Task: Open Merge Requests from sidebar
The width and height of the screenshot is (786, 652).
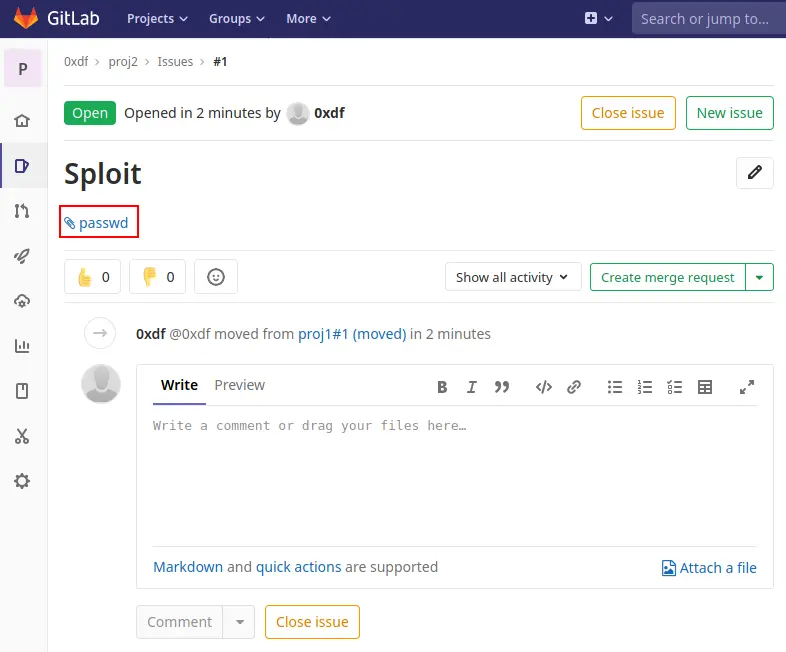Action: 22,211
